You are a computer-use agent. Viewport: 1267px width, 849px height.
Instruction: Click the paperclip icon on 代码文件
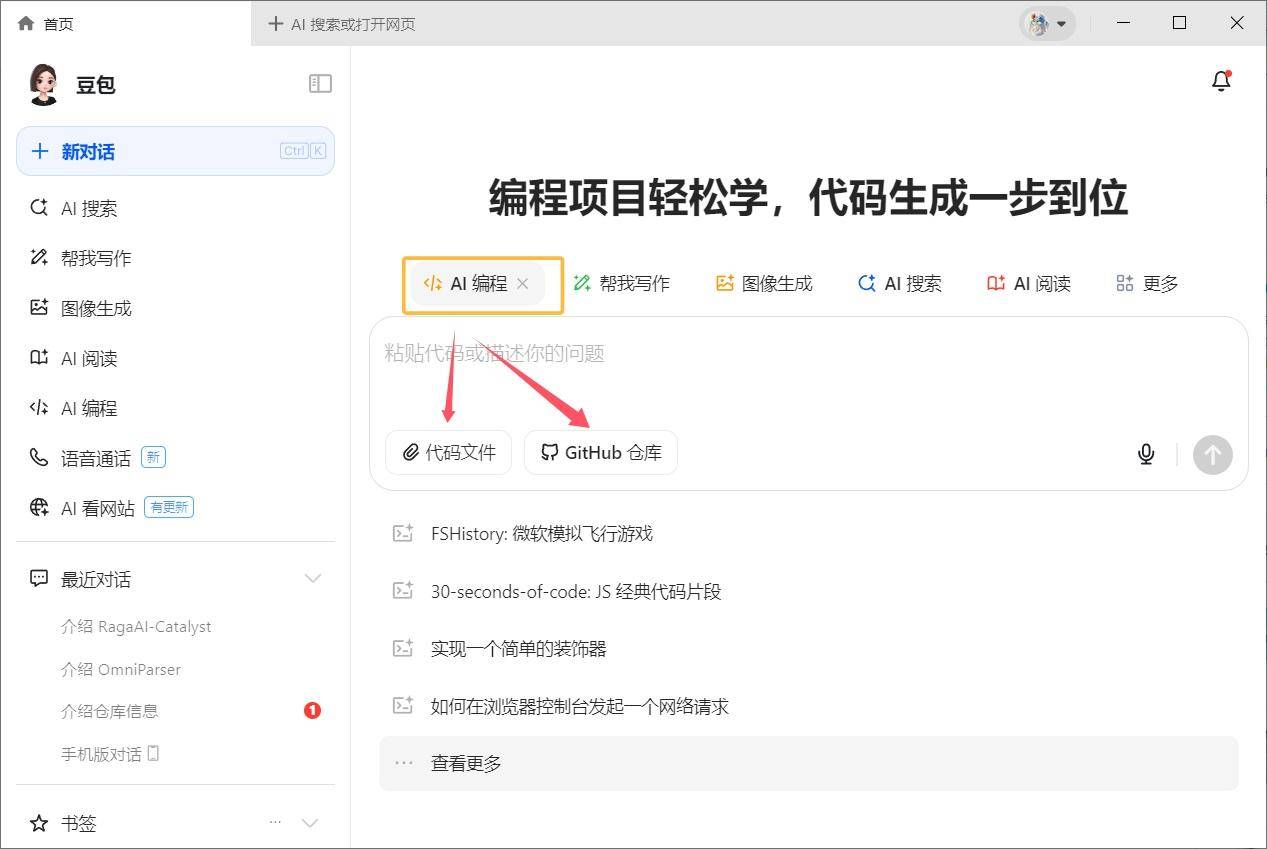pyautogui.click(x=410, y=453)
